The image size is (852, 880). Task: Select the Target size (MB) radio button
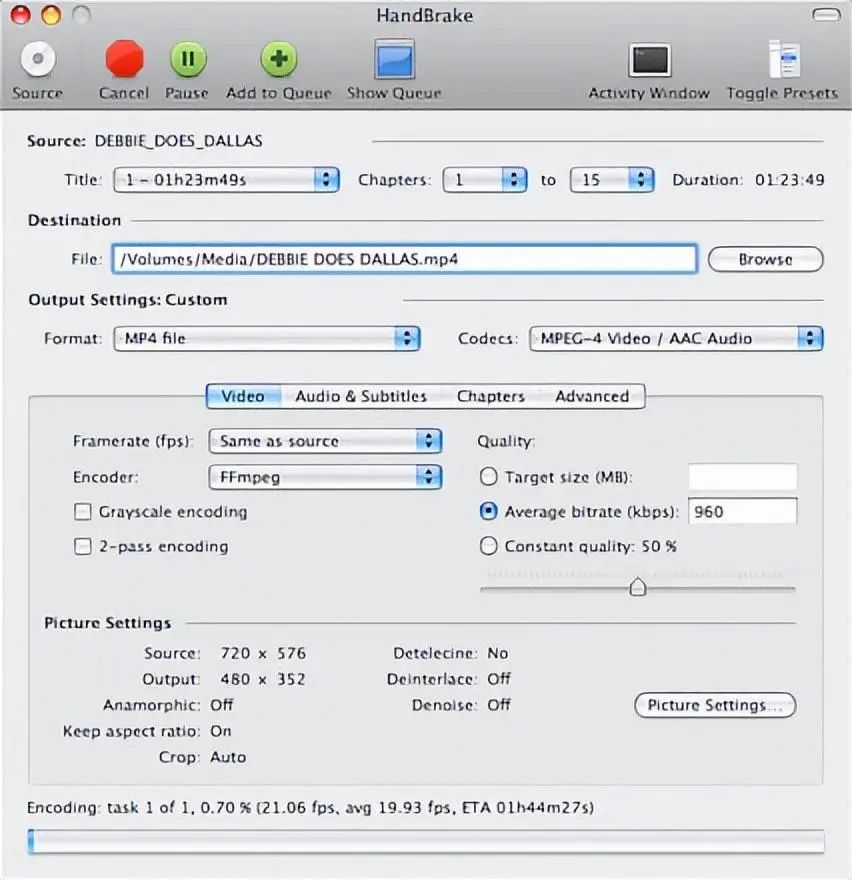489,477
